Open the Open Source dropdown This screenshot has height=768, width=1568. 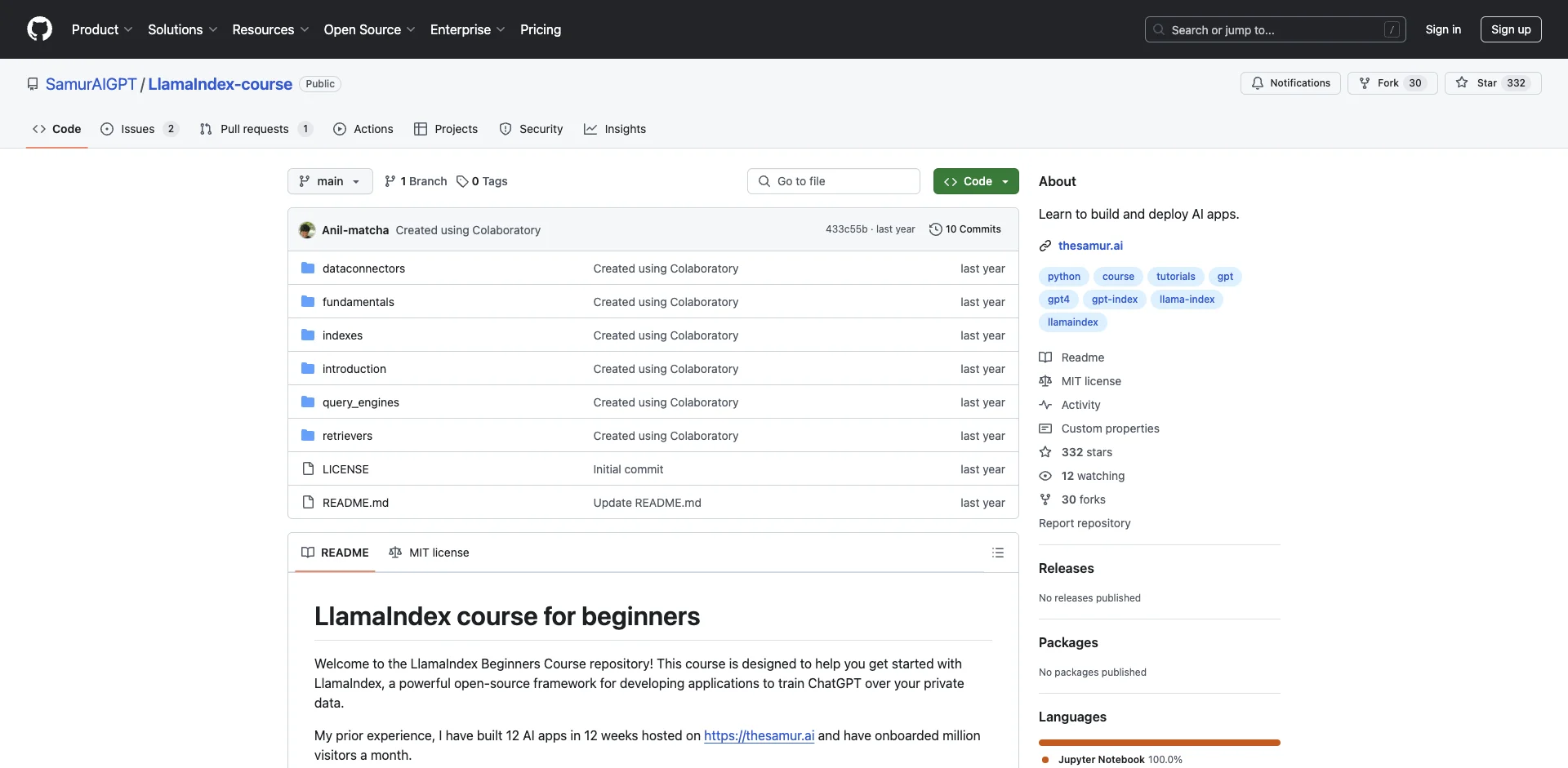click(x=369, y=29)
